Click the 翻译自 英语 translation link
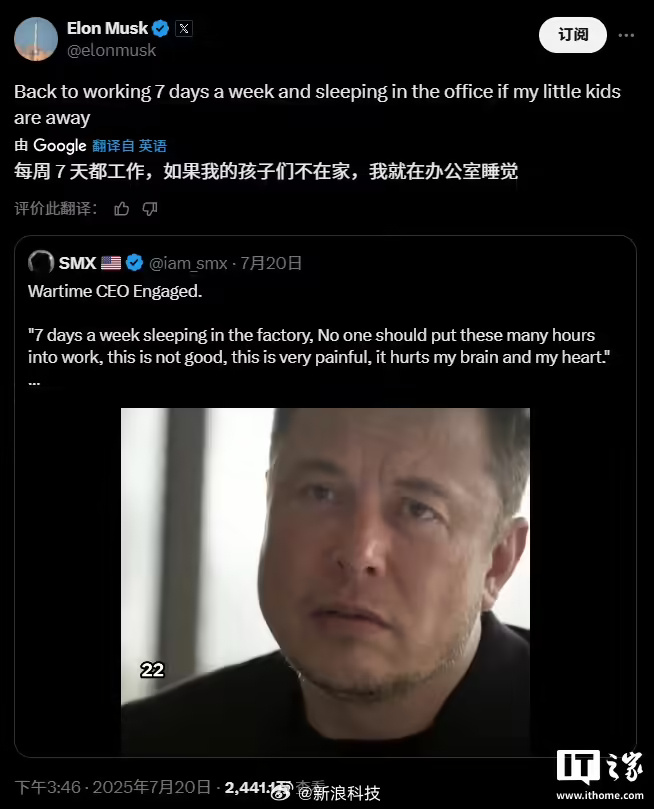The width and height of the screenshot is (654, 809). [x=129, y=146]
